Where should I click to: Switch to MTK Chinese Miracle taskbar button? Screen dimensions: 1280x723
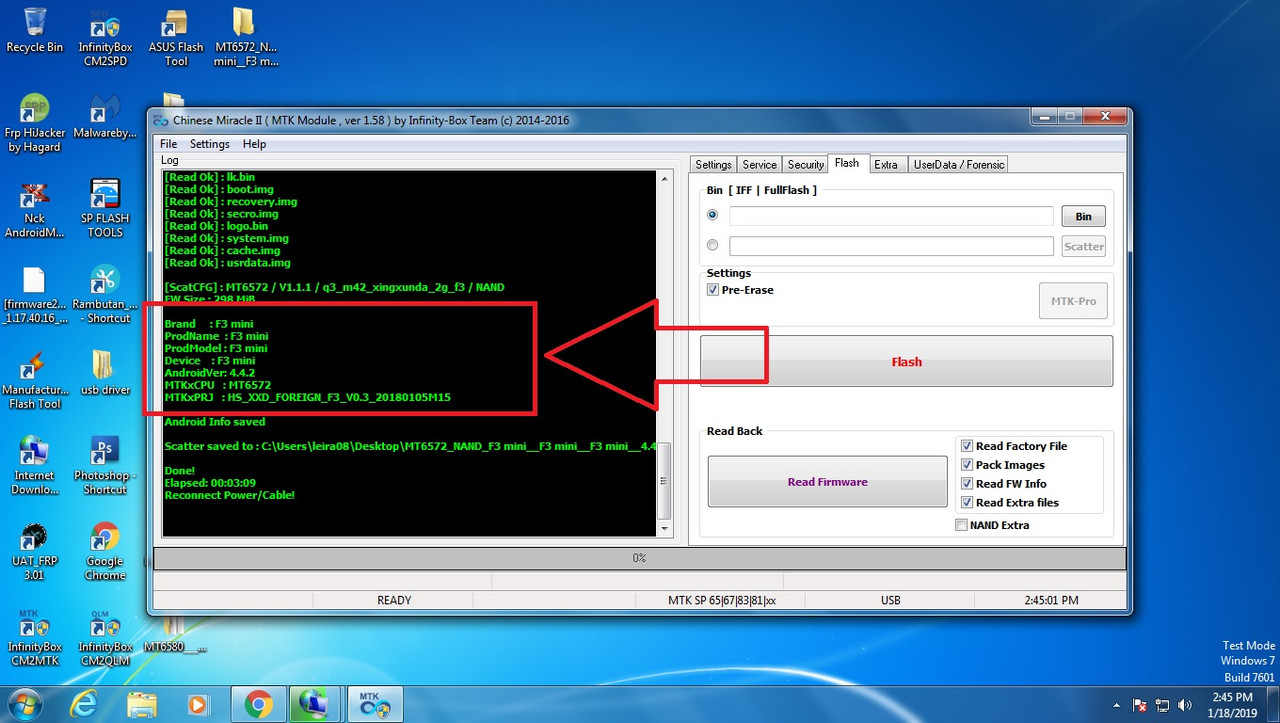(x=375, y=705)
